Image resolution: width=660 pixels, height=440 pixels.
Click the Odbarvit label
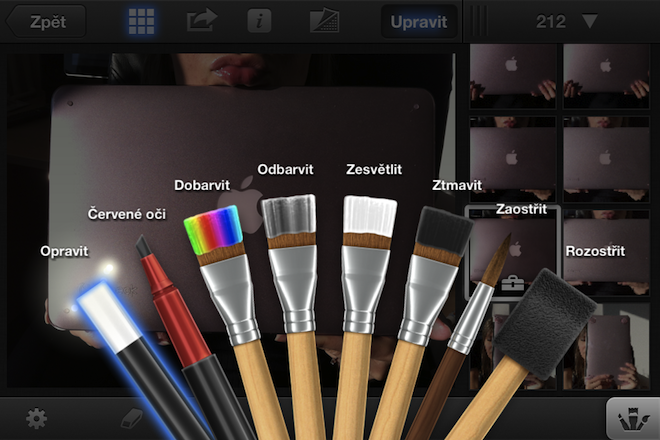click(285, 169)
